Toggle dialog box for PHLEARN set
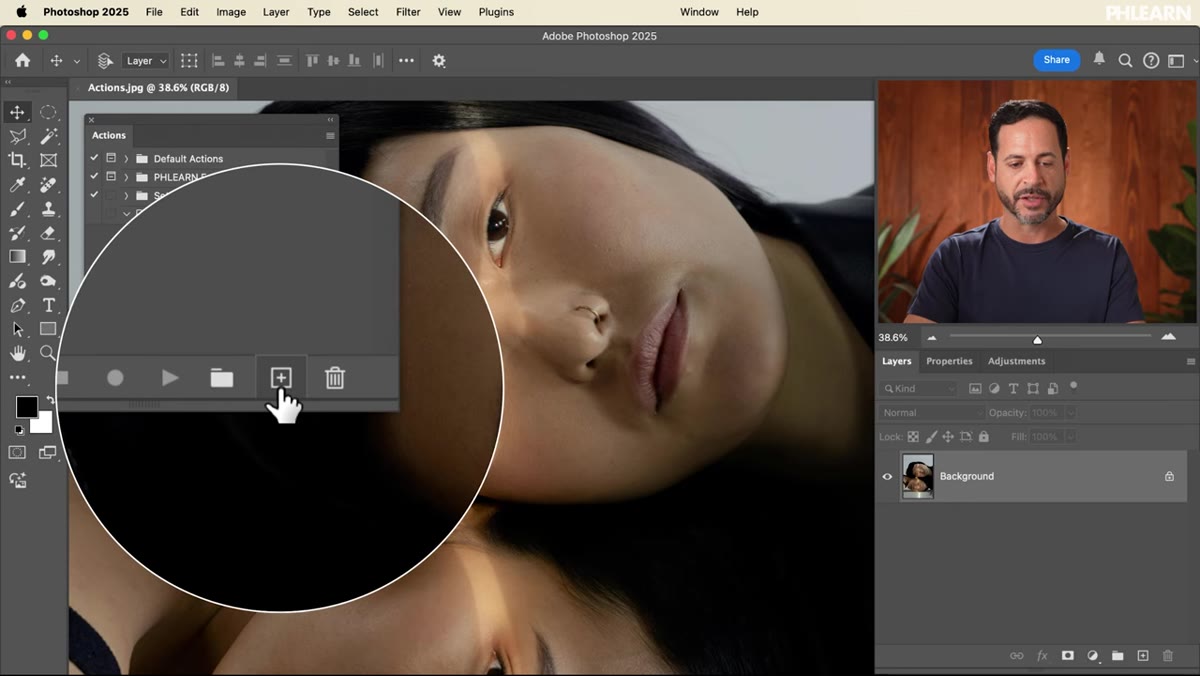This screenshot has height=676, width=1200. [111, 176]
